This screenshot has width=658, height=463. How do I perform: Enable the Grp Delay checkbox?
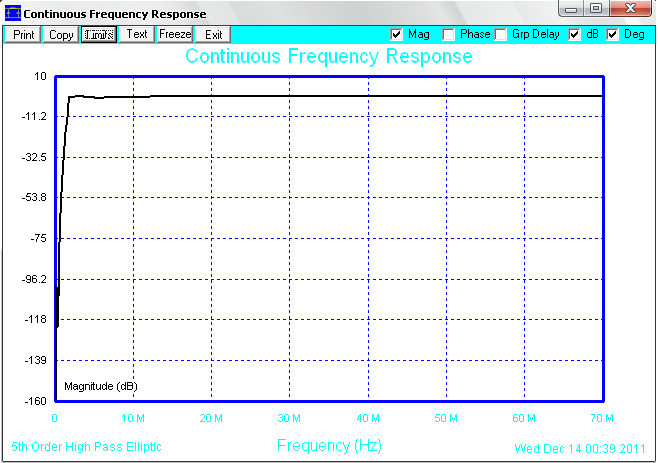pyautogui.click(x=500, y=34)
